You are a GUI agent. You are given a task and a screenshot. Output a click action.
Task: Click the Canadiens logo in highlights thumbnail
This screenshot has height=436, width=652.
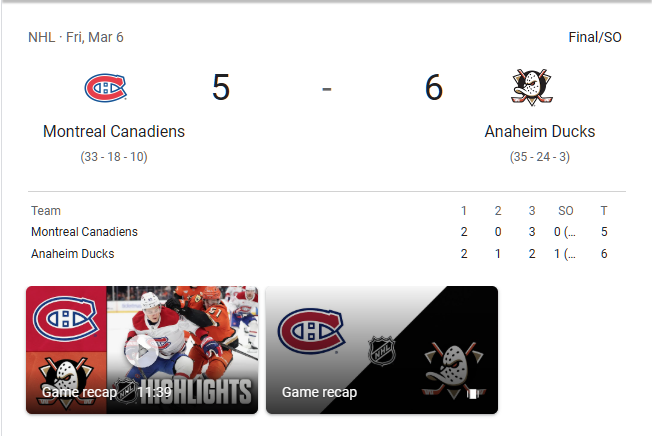pos(66,320)
